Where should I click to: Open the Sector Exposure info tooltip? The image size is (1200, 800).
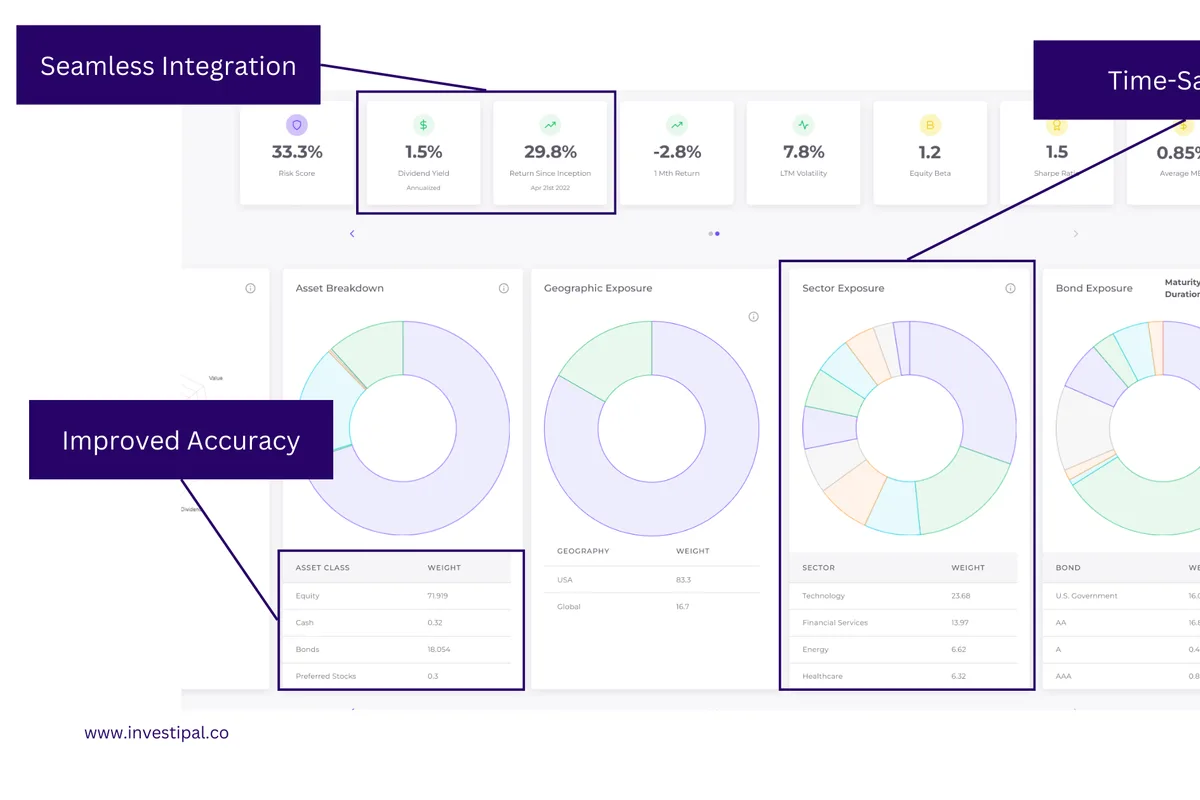(1010, 287)
